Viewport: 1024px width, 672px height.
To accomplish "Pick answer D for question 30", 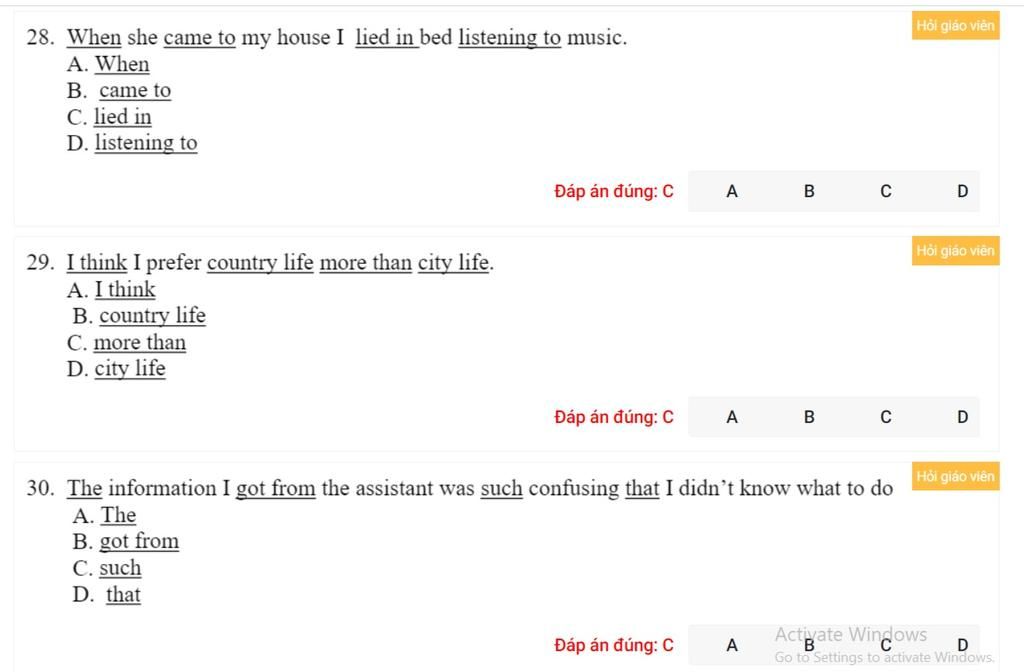I will 962,645.
